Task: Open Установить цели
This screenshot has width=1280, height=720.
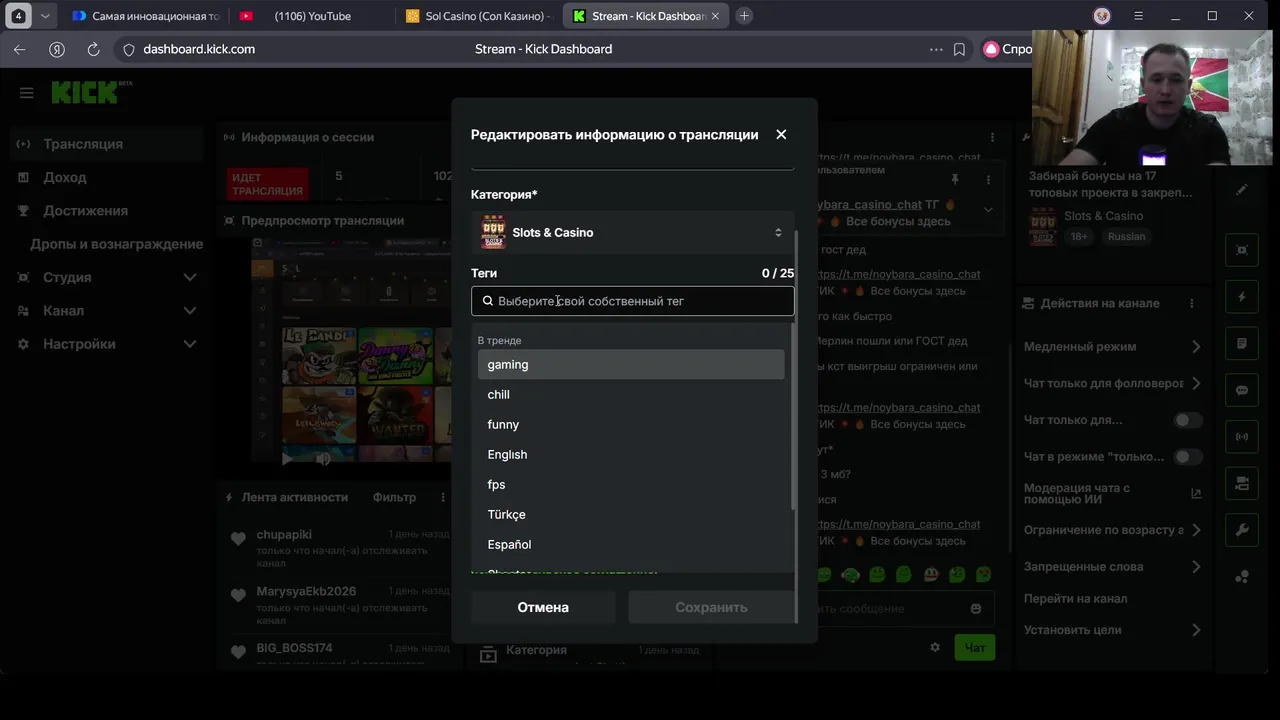Action: (x=1112, y=630)
